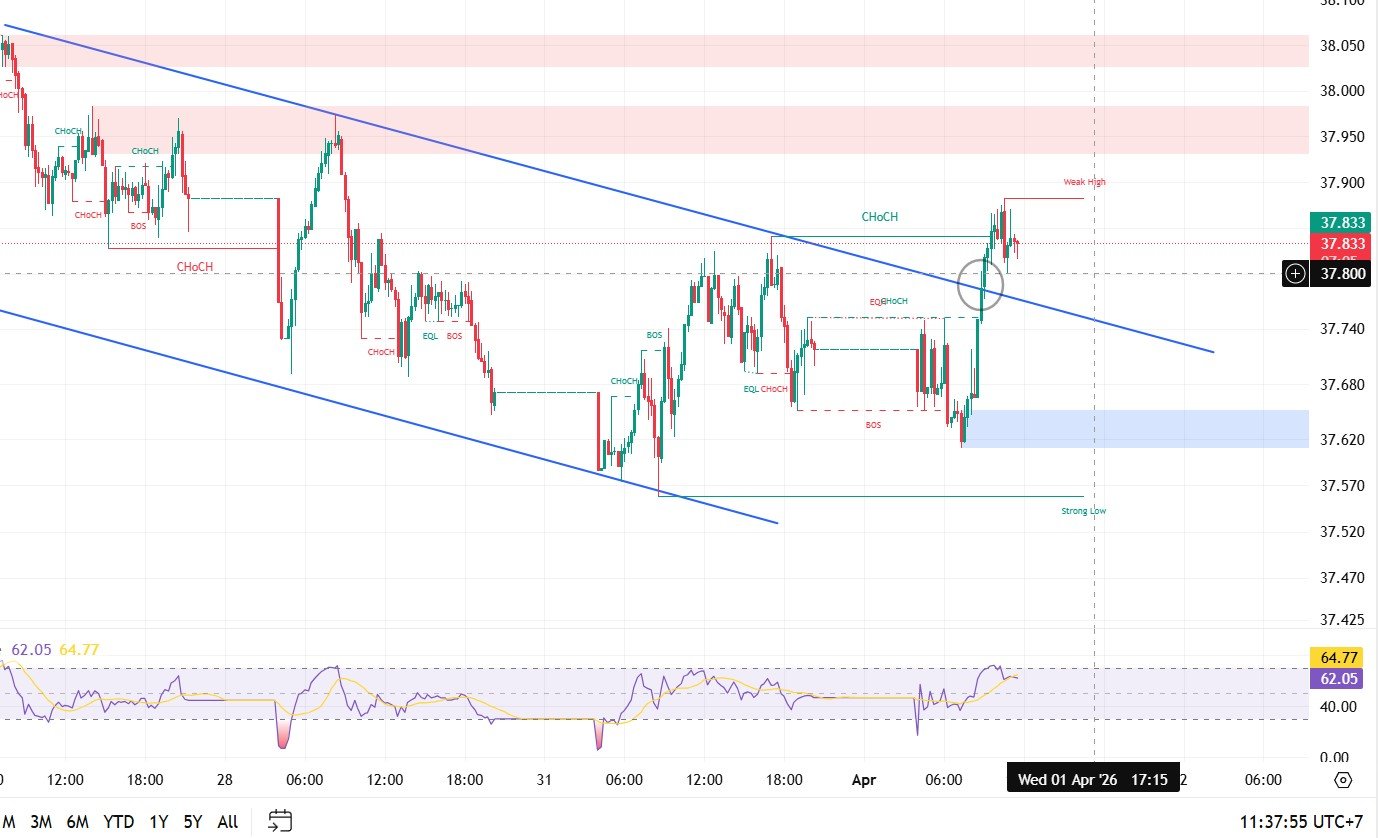
Task: Open timezone menu showing UTC+7
Action: [1300, 822]
